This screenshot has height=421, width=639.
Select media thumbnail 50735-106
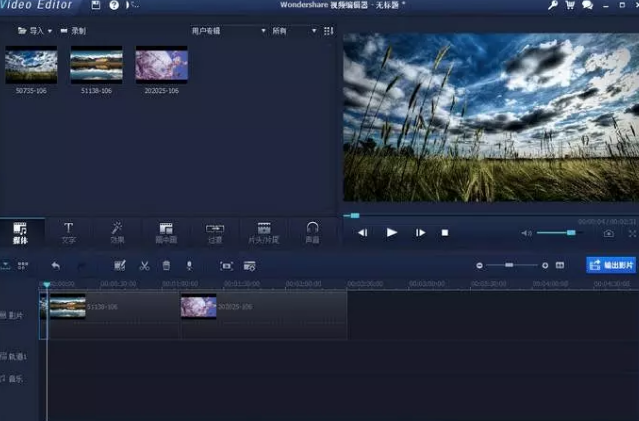(31, 65)
